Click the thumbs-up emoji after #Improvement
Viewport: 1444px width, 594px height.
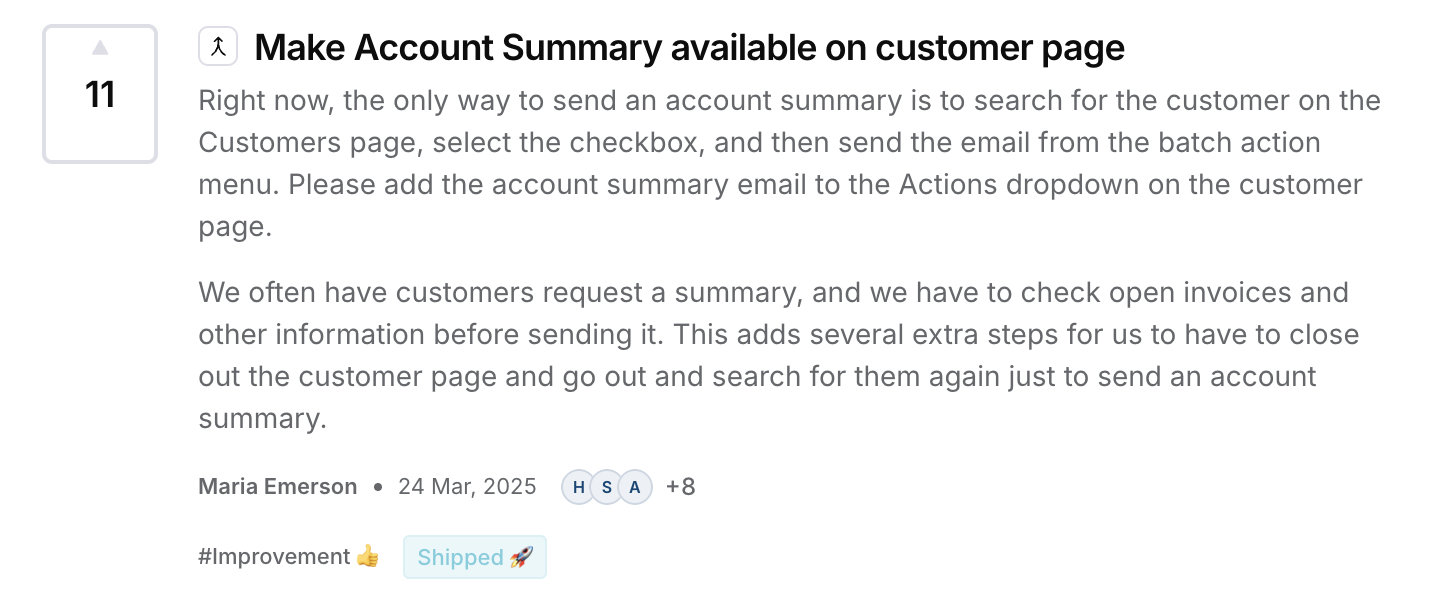pyautogui.click(x=368, y=557)
